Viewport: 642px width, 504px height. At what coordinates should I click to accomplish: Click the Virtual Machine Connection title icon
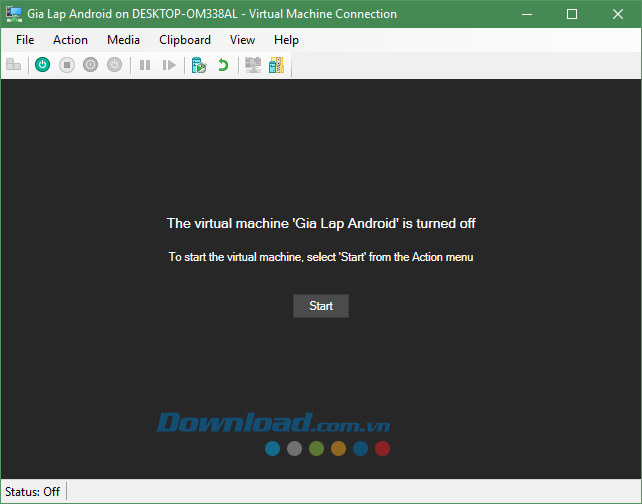point(14,14)
